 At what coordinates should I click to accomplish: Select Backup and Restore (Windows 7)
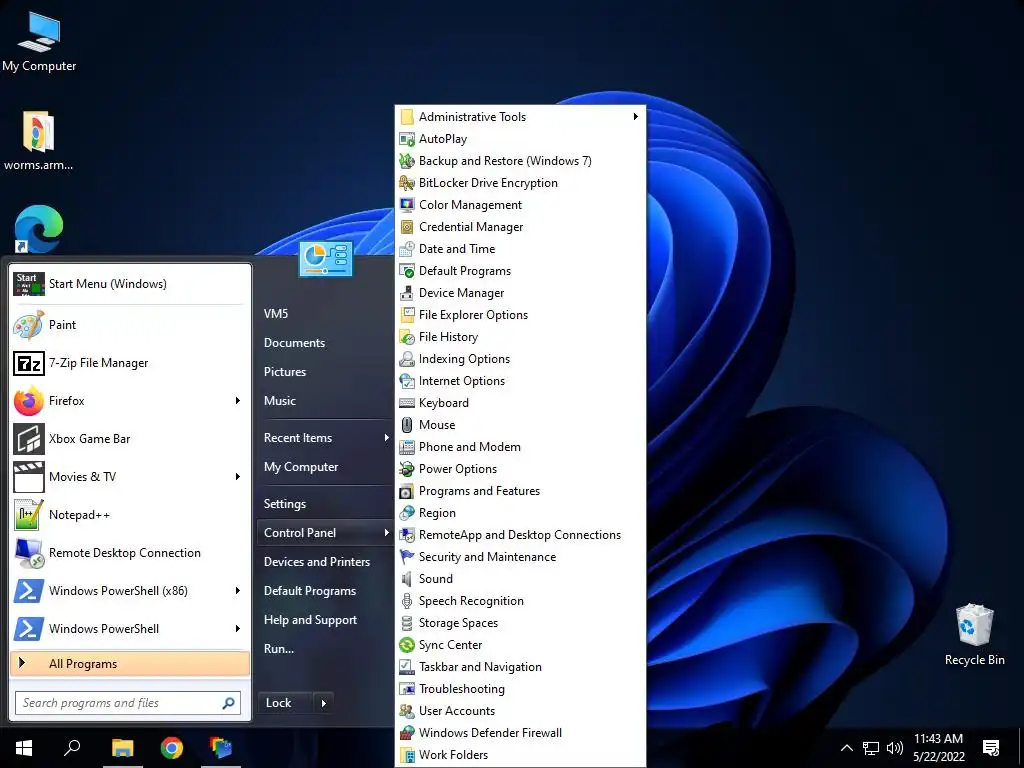click(x=505, y=161)
